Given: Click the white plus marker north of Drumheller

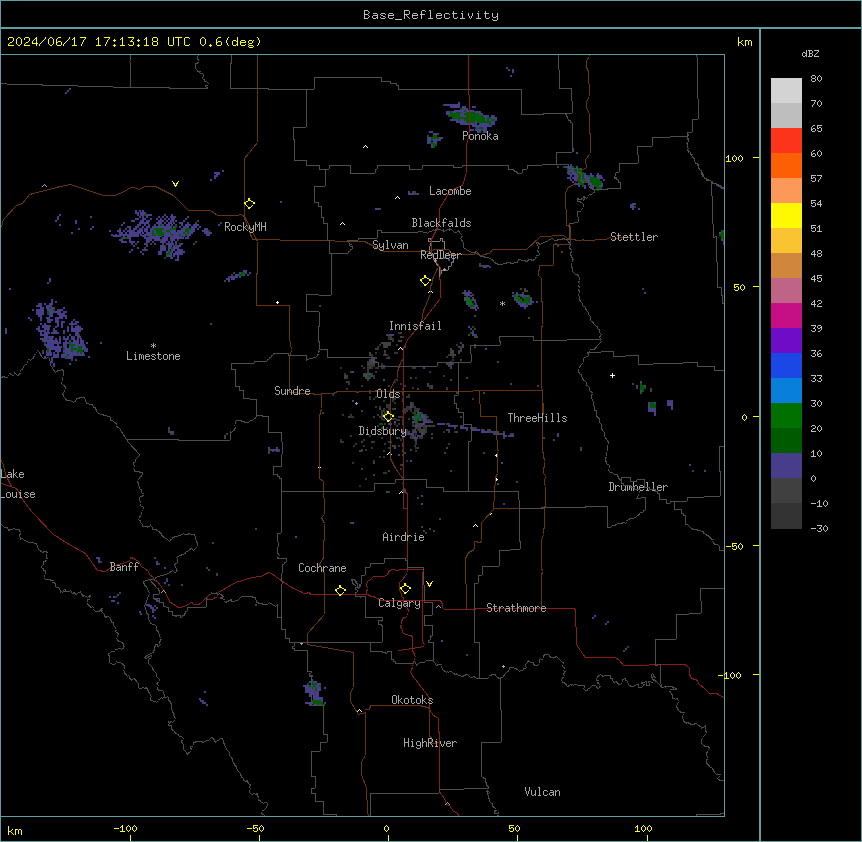Looking at the screenshot, I should 612,375.
